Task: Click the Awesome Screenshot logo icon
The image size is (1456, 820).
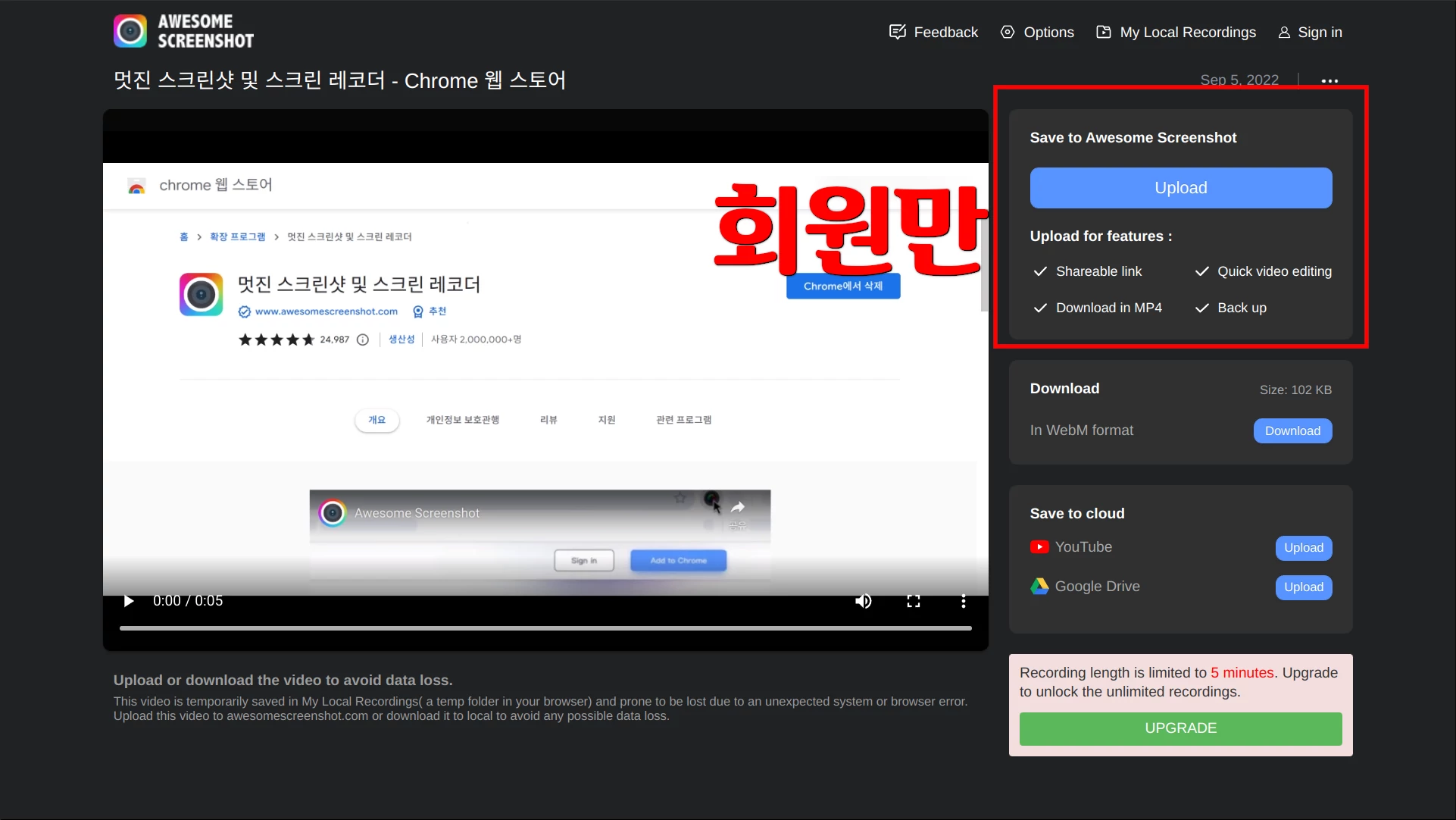Action: pos(130,31)
